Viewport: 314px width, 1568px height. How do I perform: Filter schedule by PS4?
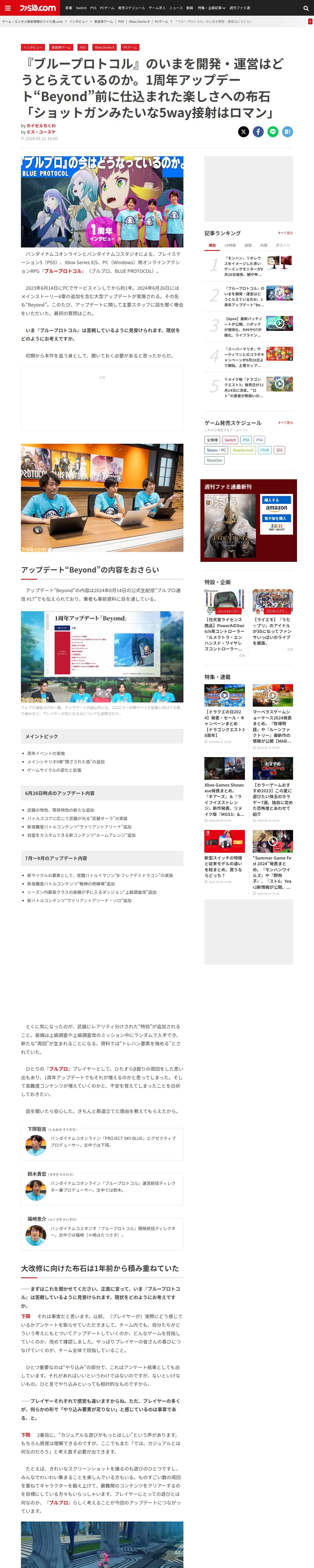[x=259, y=440]
